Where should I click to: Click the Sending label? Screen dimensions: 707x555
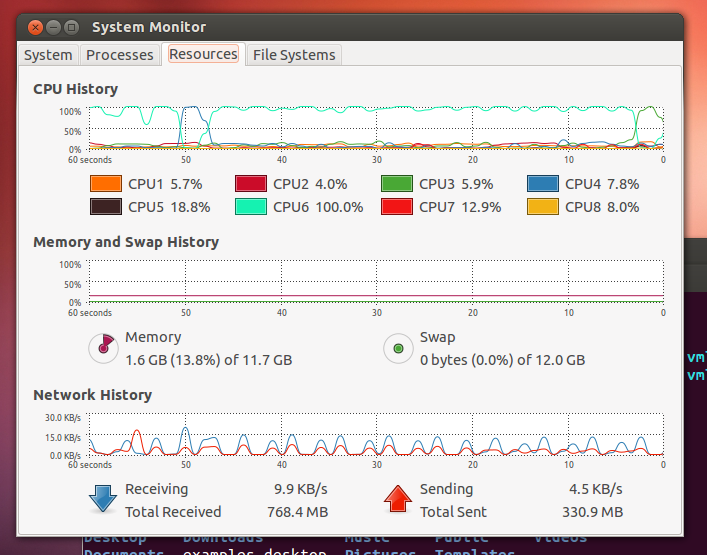pos(446,489)
